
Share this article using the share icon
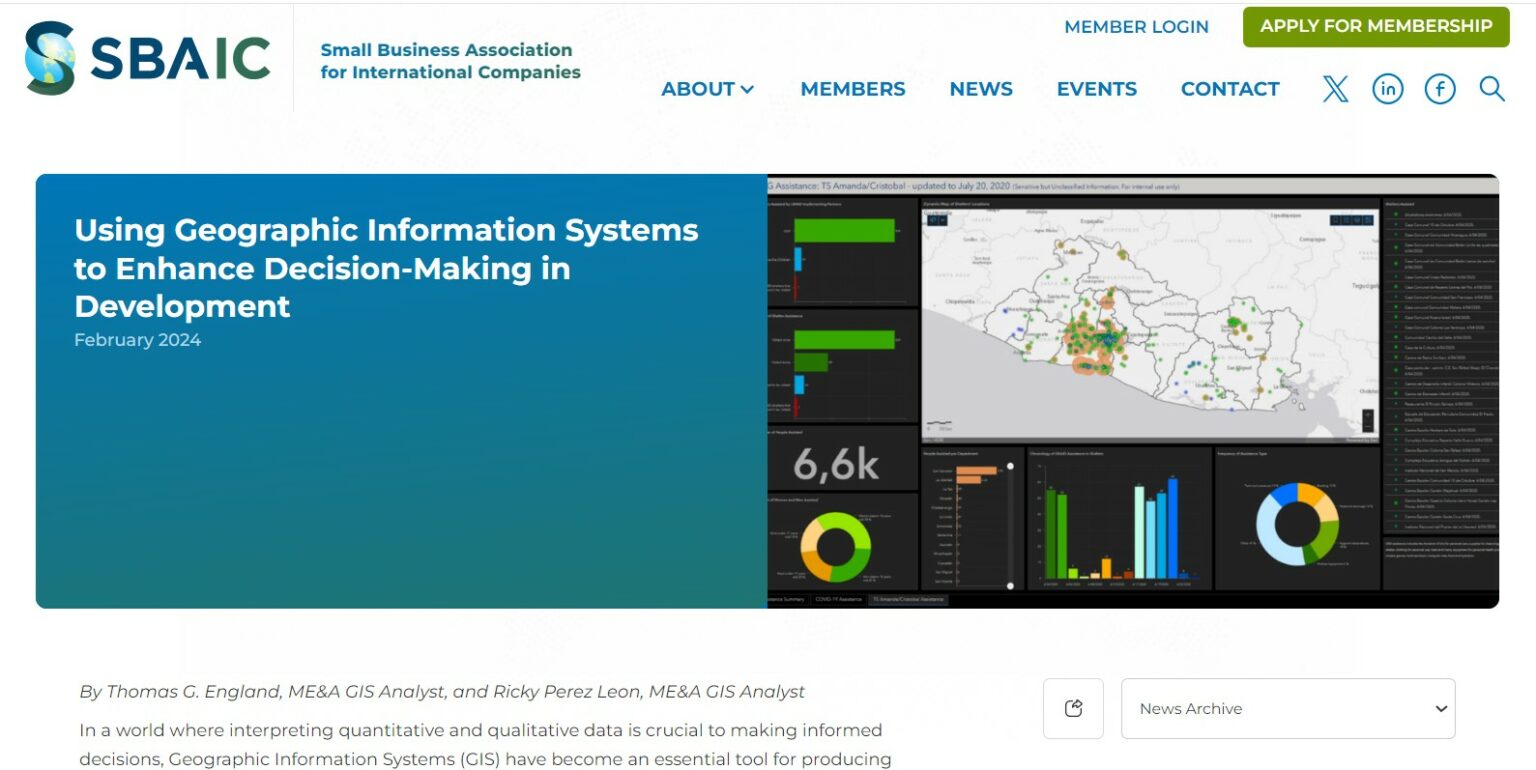point(1073,707)
